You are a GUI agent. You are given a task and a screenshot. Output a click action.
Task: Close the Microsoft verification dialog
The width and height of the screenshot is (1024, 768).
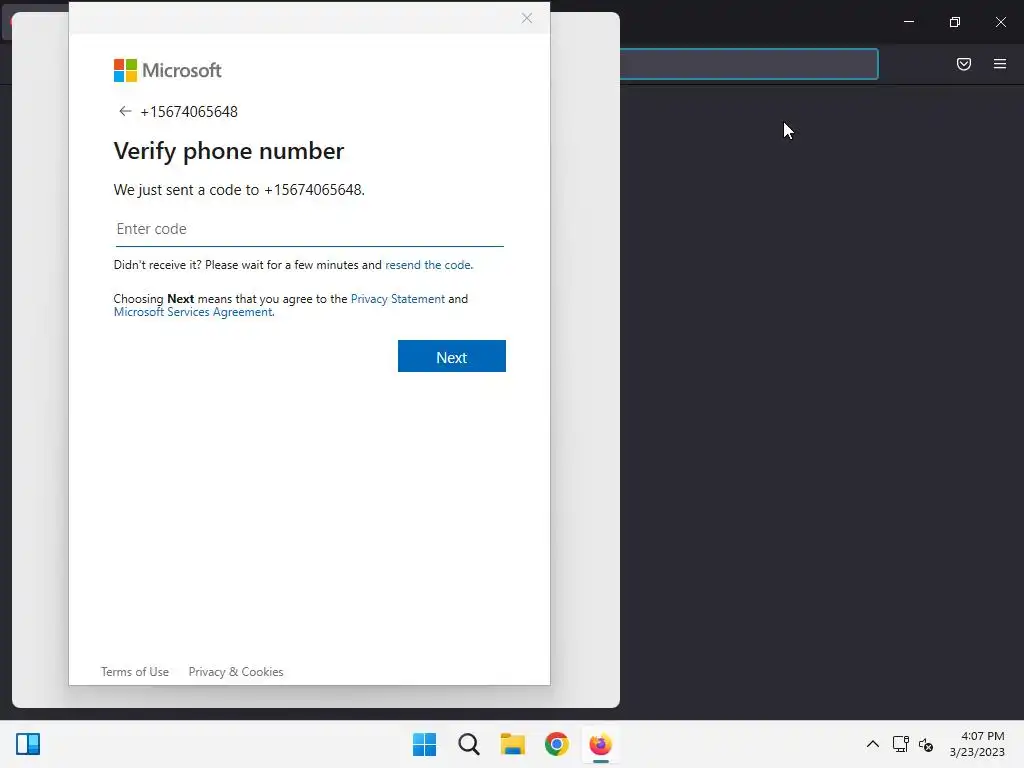526,18
